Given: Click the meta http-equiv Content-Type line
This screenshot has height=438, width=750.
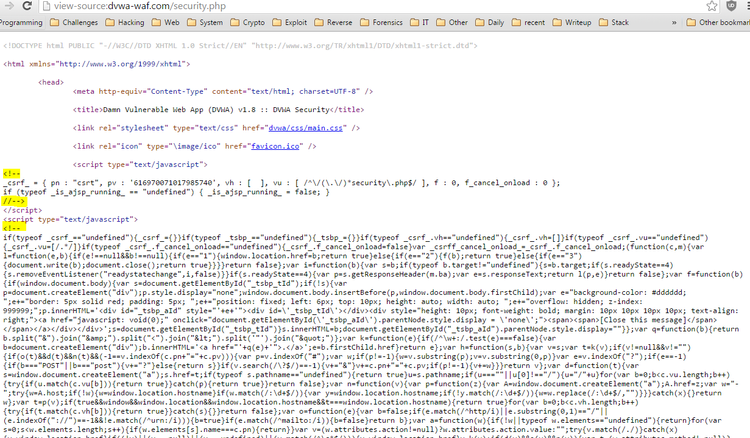Looking at the screenshot, I should 223,91.
